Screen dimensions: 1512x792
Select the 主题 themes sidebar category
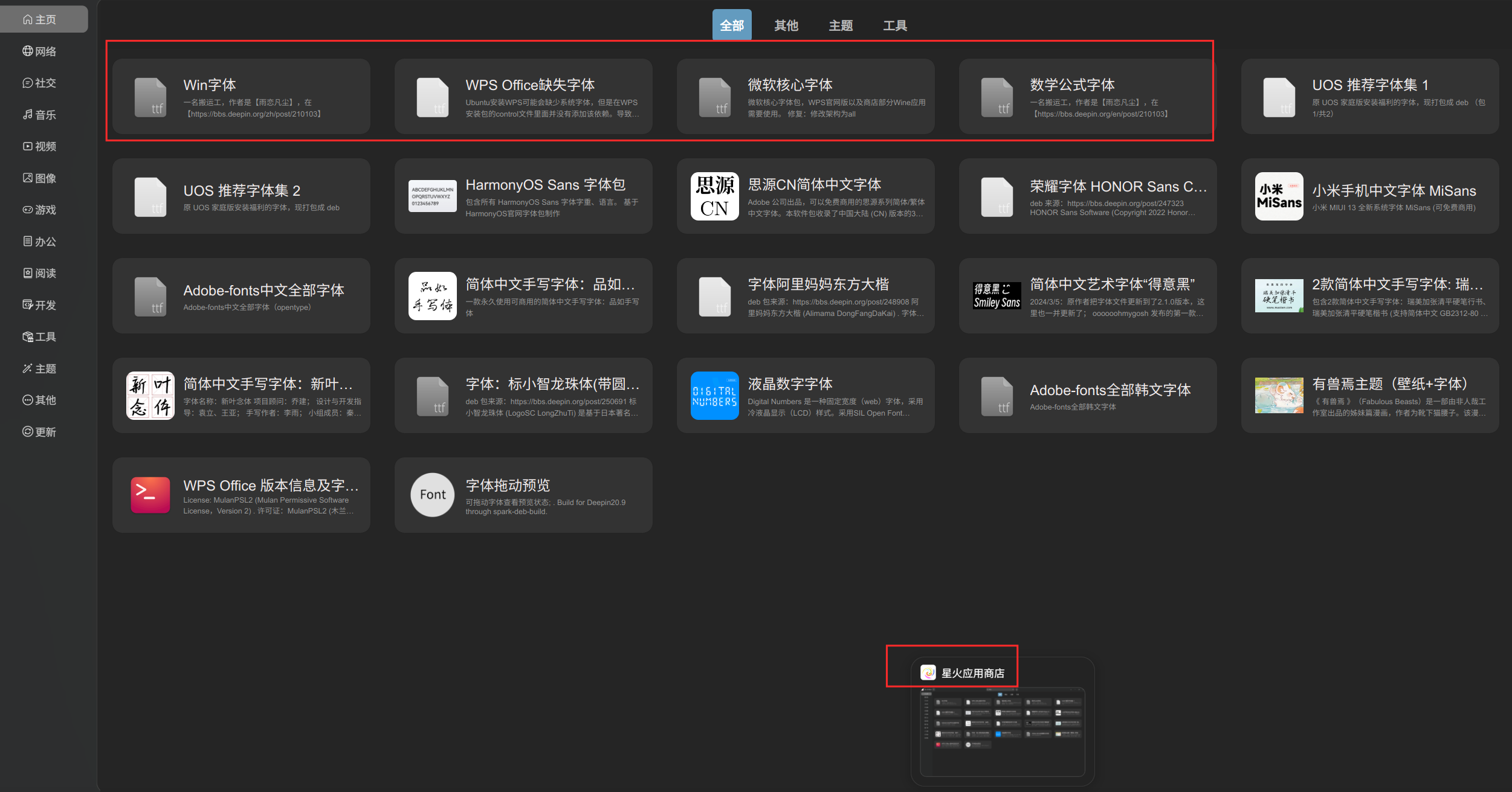(x=40, y=369)
